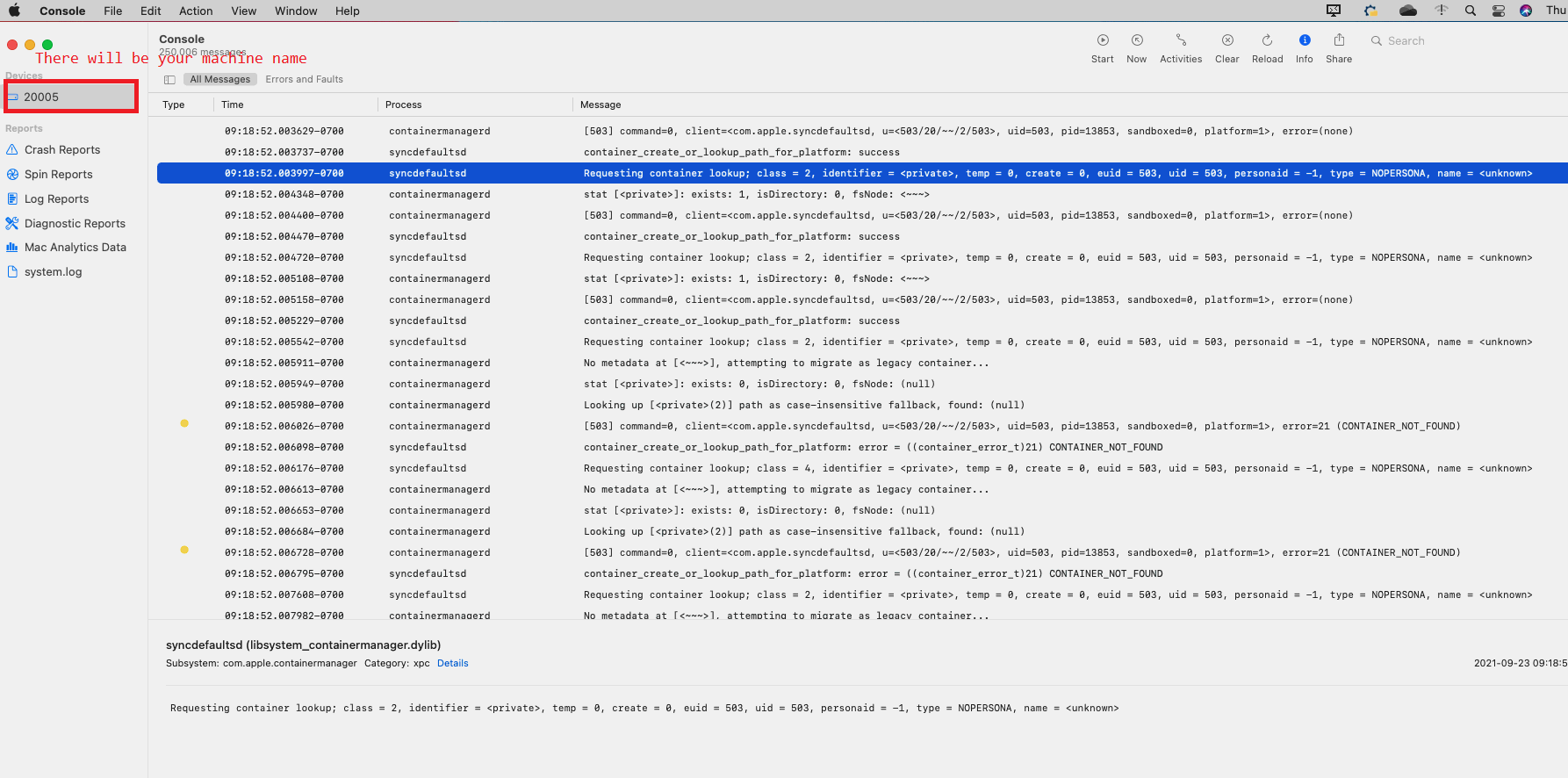Viewport: 1568px width, 778px height.
Task: Select the All Messages filter
Action: point(219,80)
